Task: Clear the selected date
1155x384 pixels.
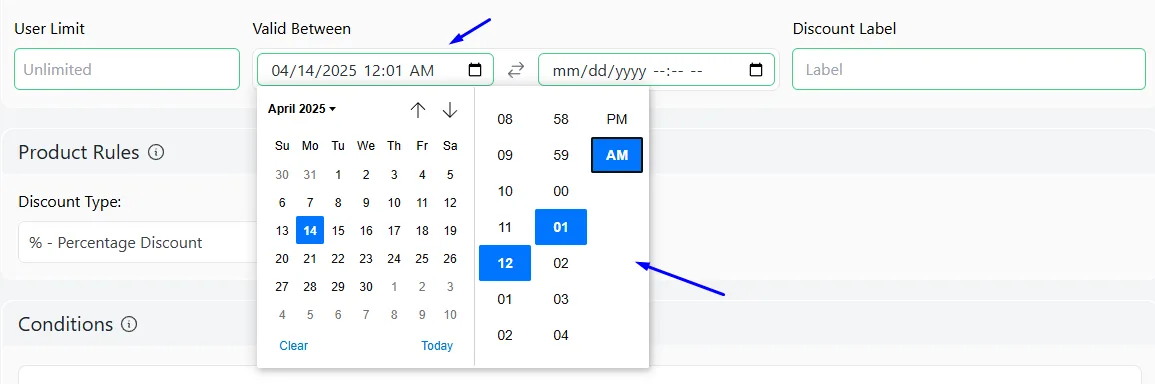Action: pos(294,346)
